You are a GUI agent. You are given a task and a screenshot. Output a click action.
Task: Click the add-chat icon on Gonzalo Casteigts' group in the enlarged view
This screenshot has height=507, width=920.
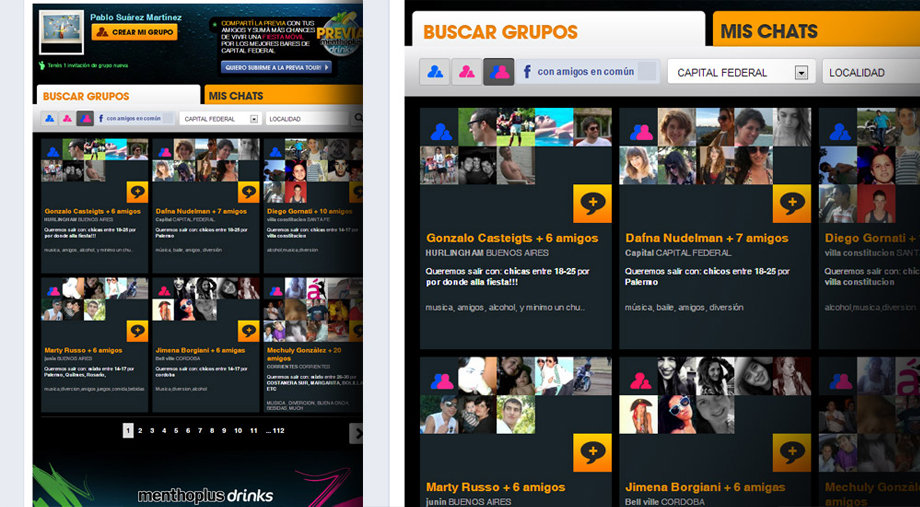(592, 204)
